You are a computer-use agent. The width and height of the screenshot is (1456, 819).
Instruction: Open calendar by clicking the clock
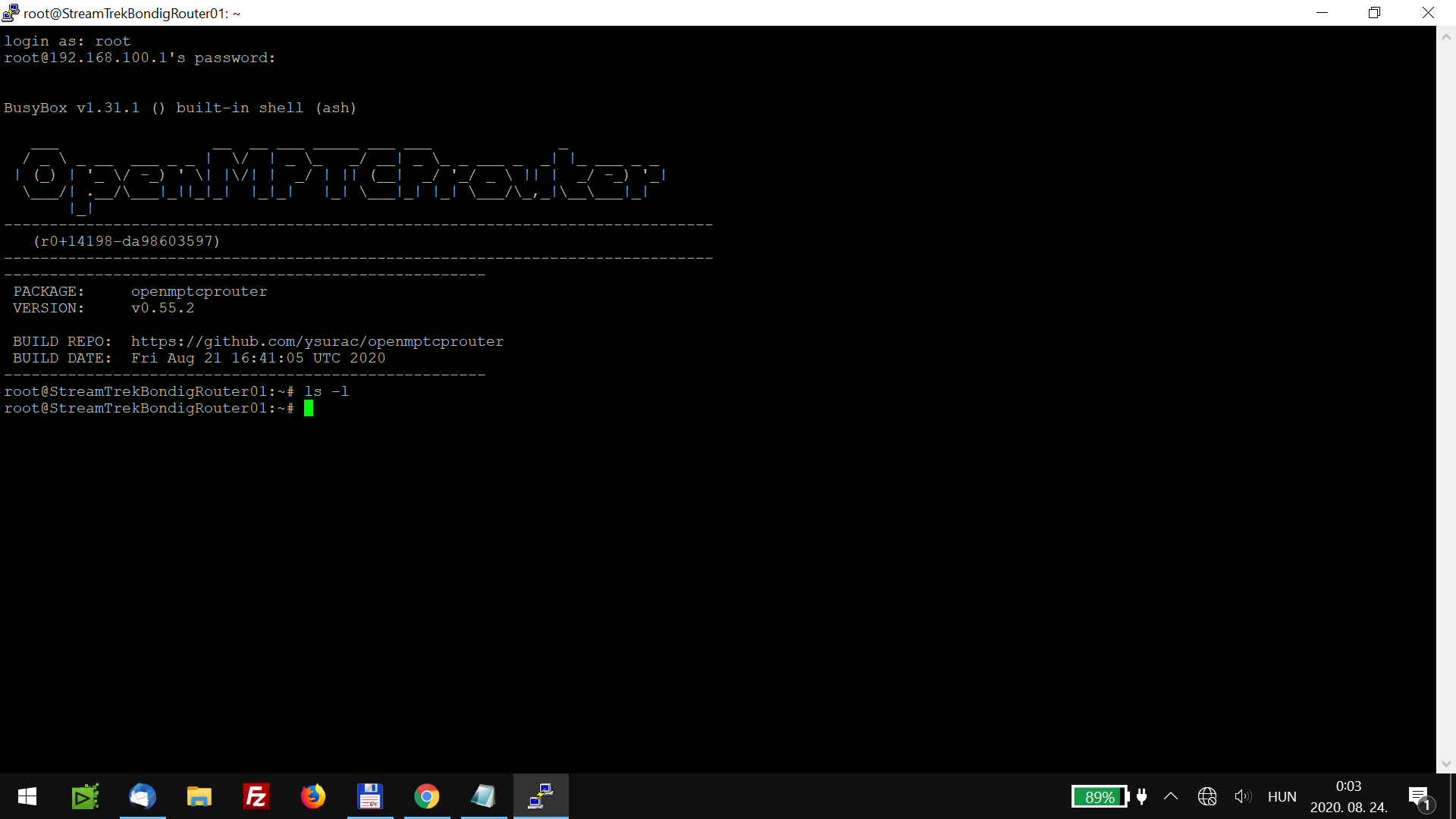coord(1348,796)
